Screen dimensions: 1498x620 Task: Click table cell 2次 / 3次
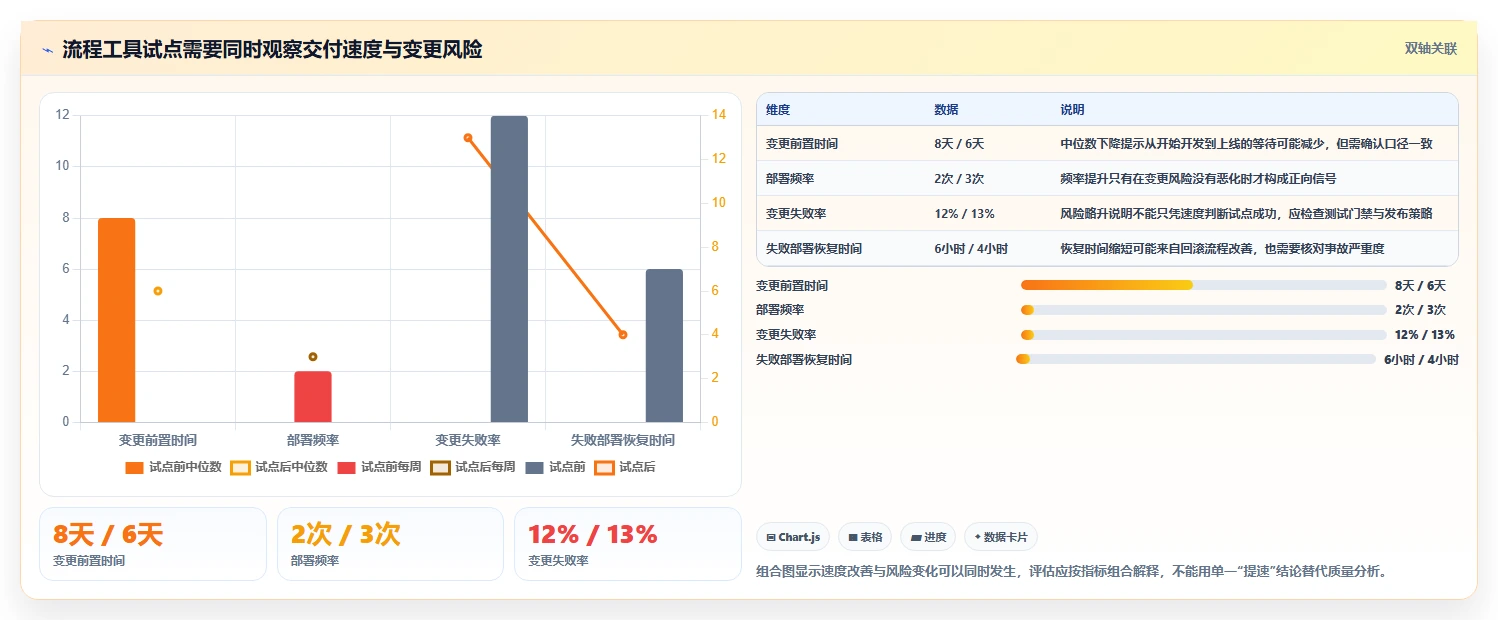coord(959,179)
